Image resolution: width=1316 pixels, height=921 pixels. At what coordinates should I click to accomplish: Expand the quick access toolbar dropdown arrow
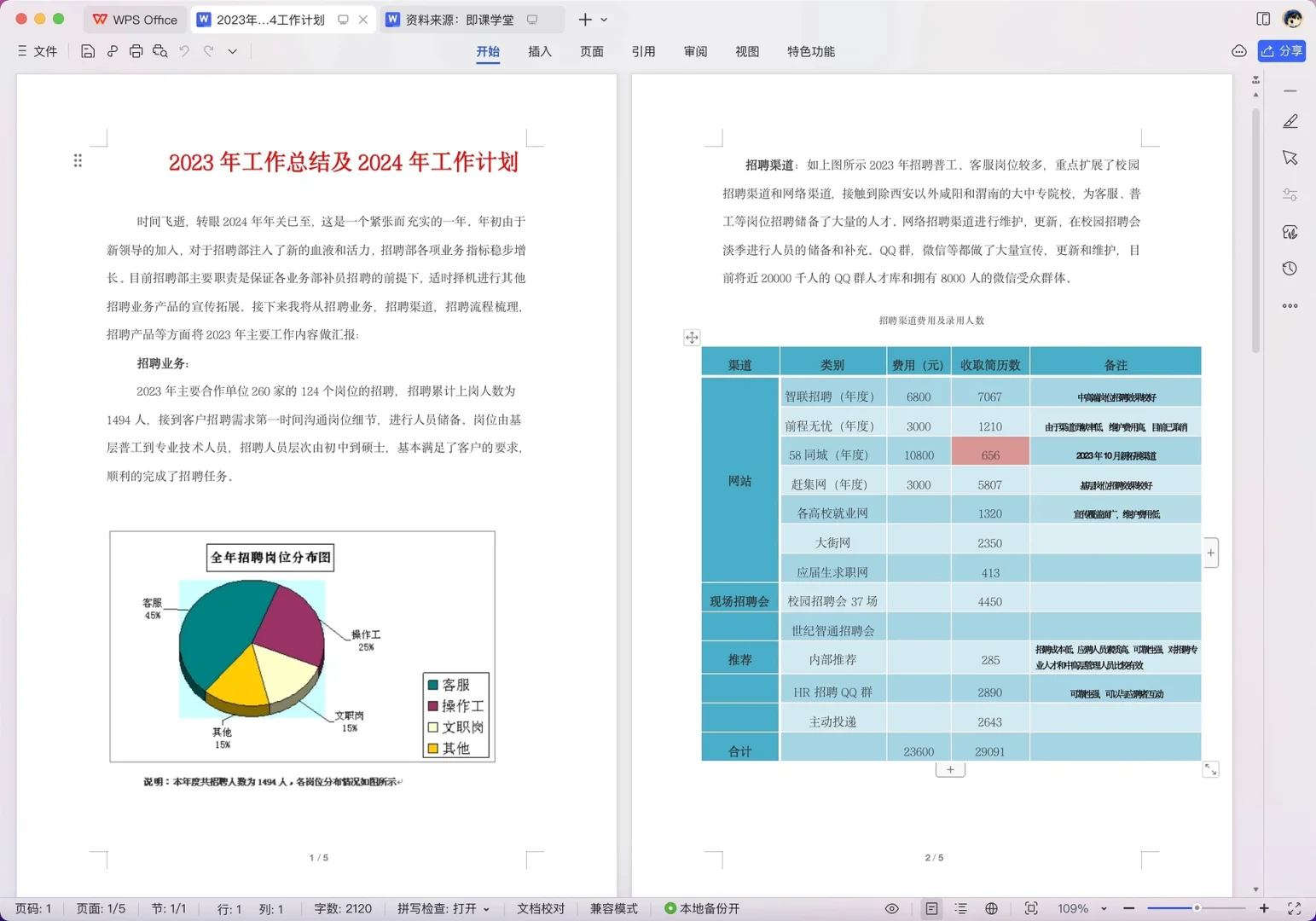coord(232,51)
